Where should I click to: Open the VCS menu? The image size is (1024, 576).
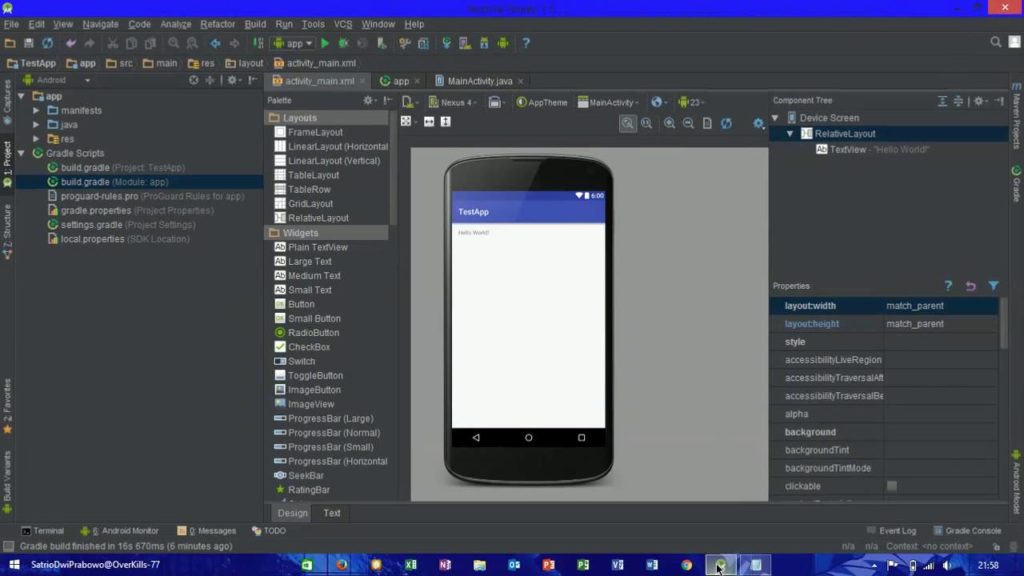click(x=343, y=24)
